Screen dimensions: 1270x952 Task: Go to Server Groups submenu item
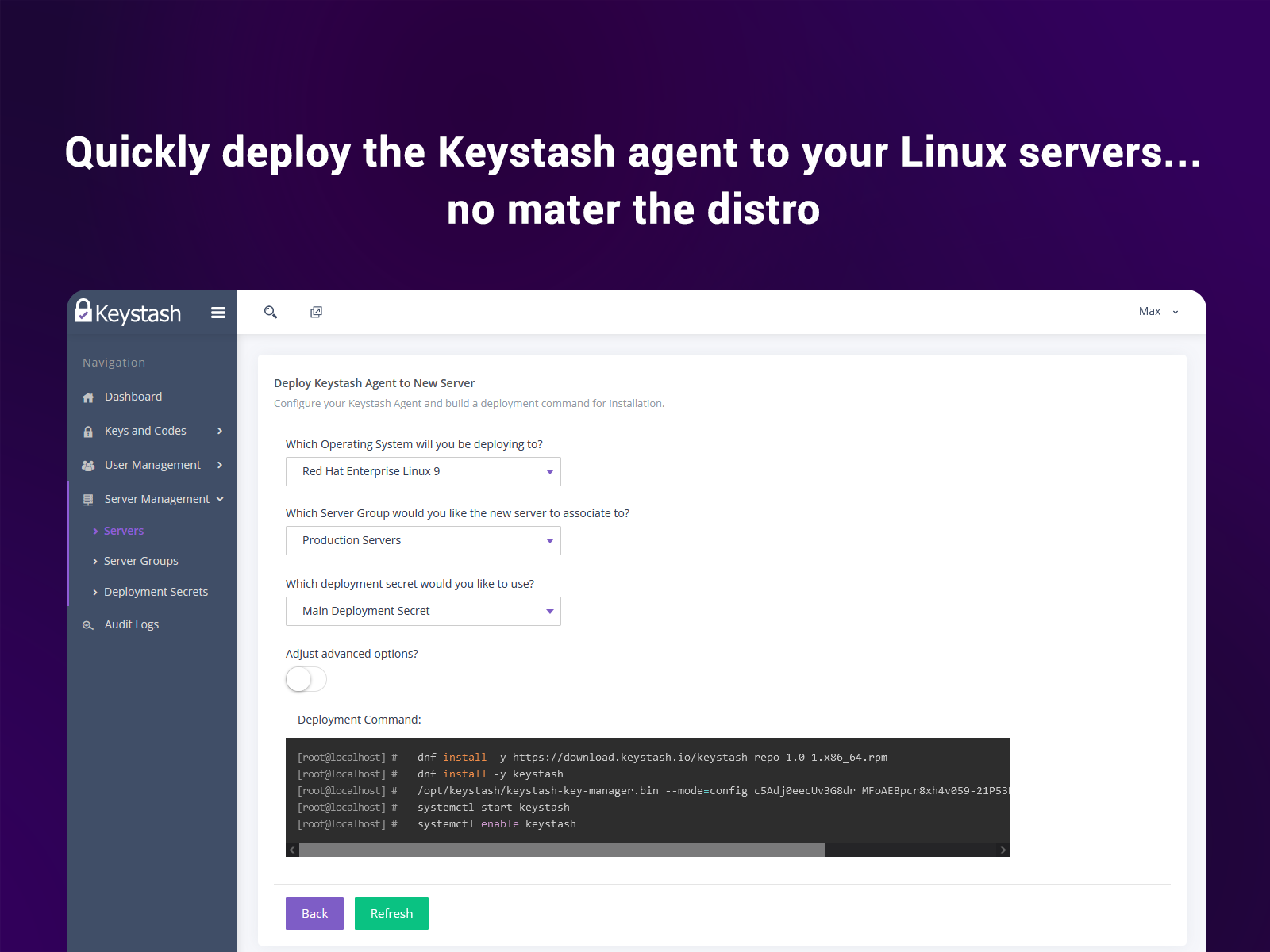[141, 561]
